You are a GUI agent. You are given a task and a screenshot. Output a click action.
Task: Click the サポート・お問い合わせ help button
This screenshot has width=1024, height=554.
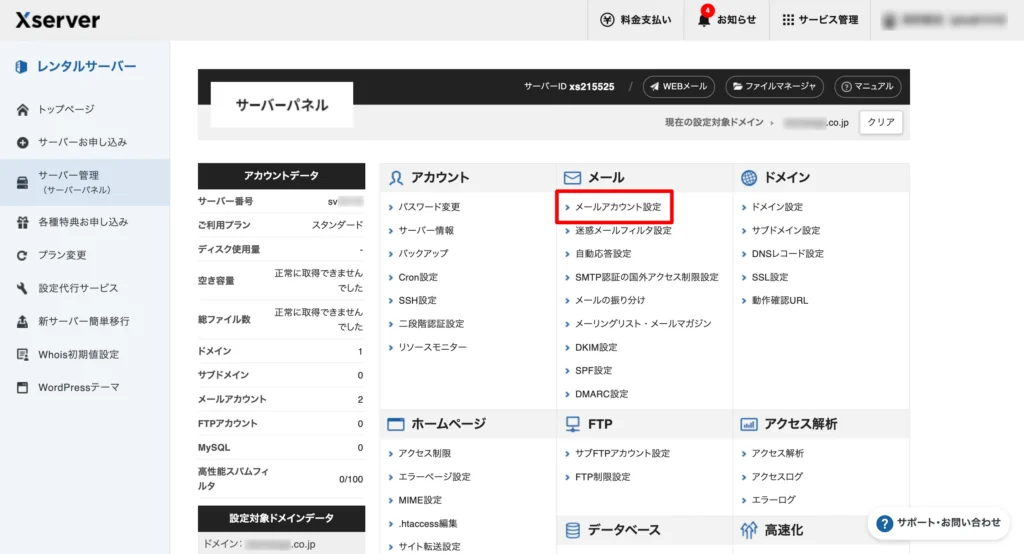(x=939, y=522)
